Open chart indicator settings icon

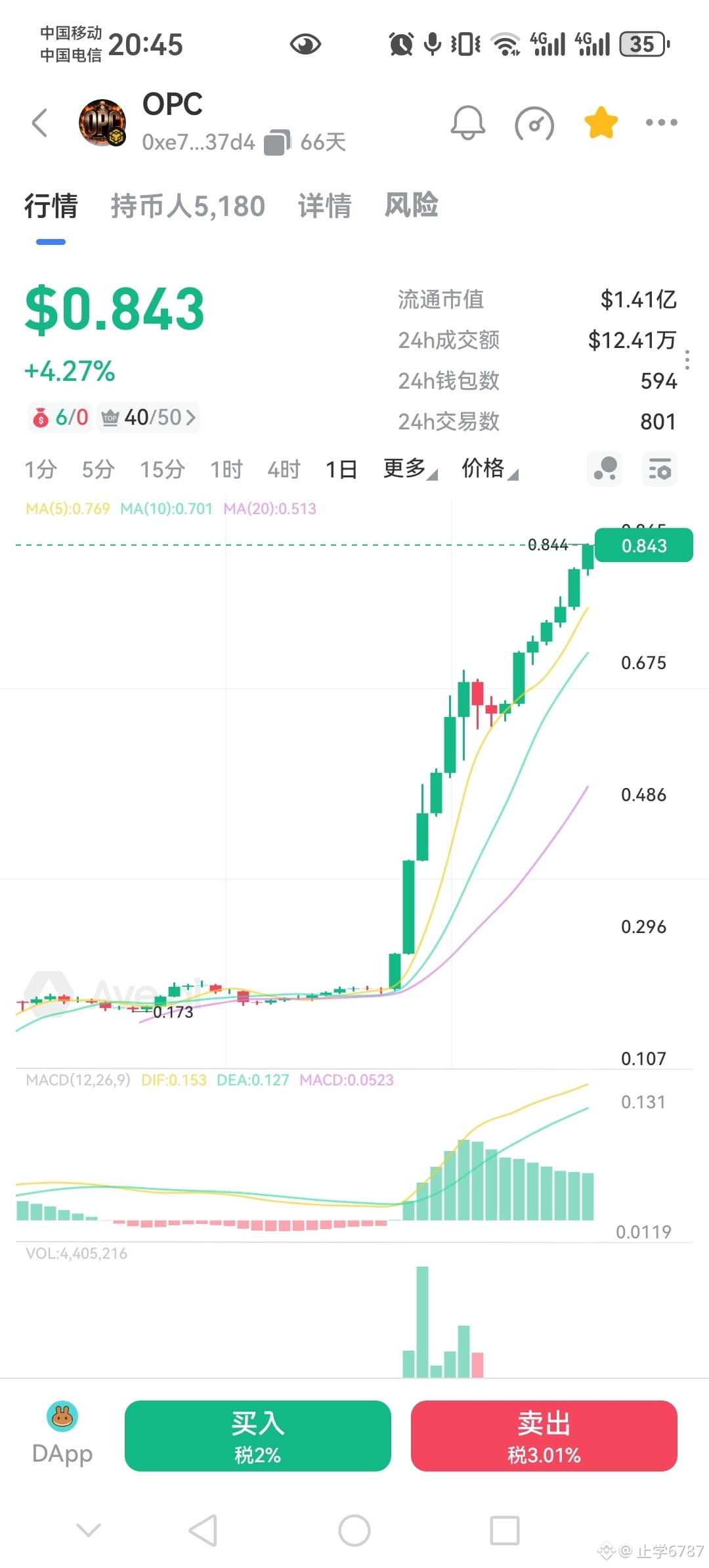659,469
